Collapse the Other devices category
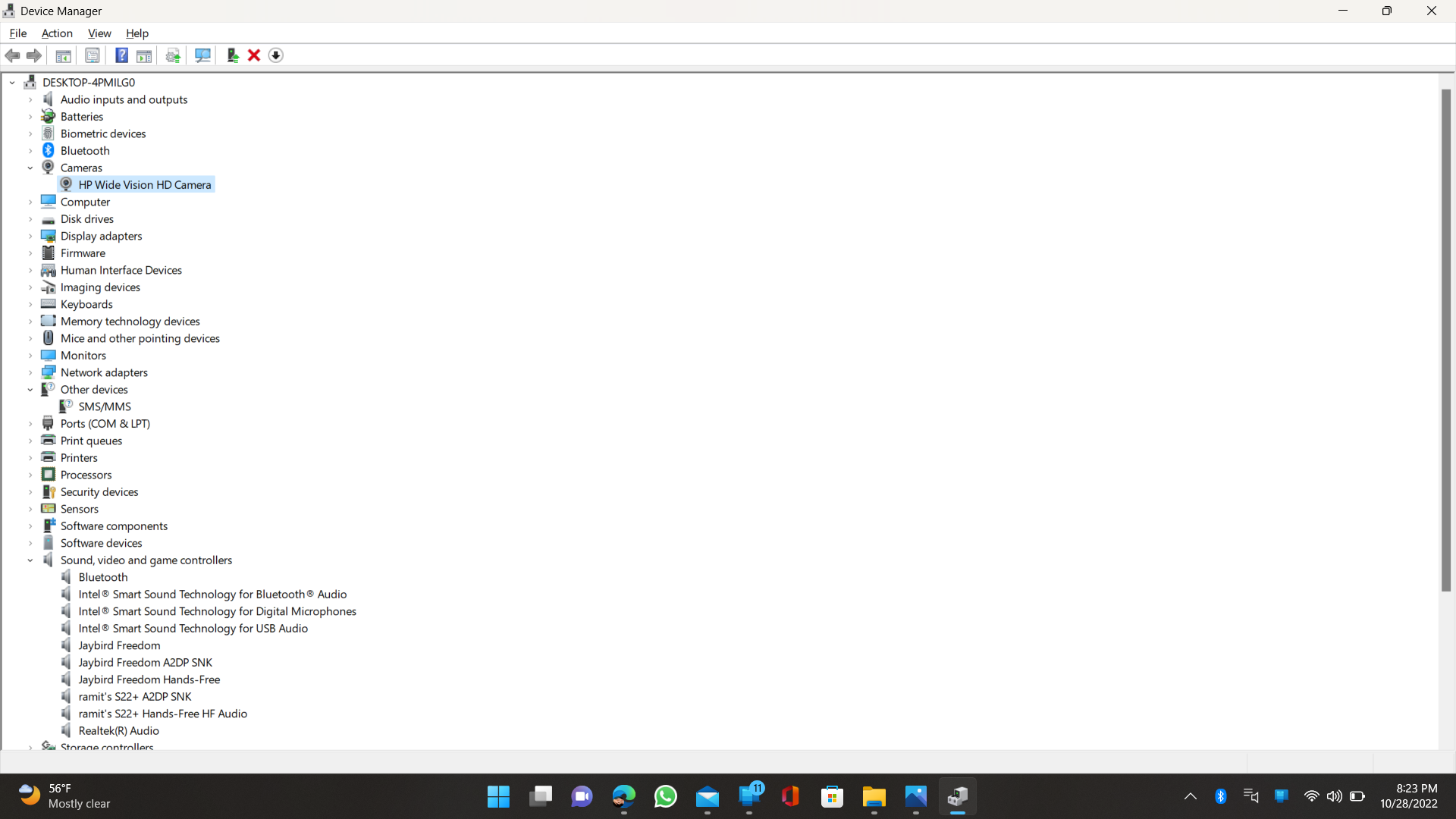 30,389
